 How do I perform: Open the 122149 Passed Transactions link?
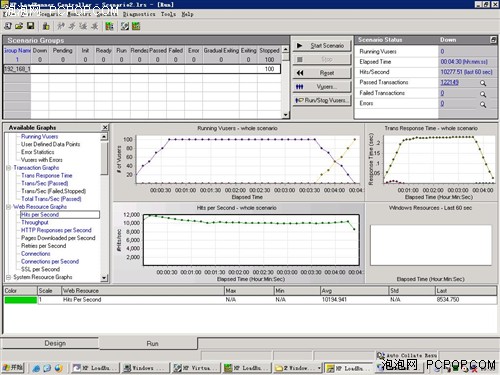[x=449, y=82]
